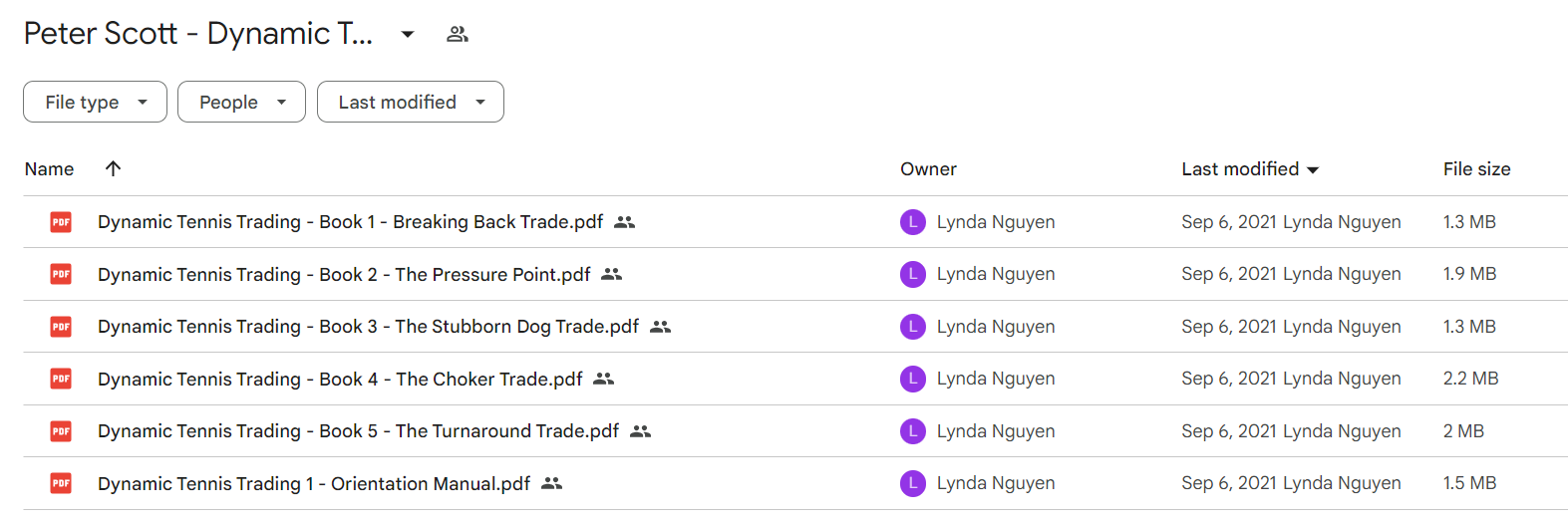
Task: Click shared icon next to Book 2 Pressure Point
Action: click(612, 274)
